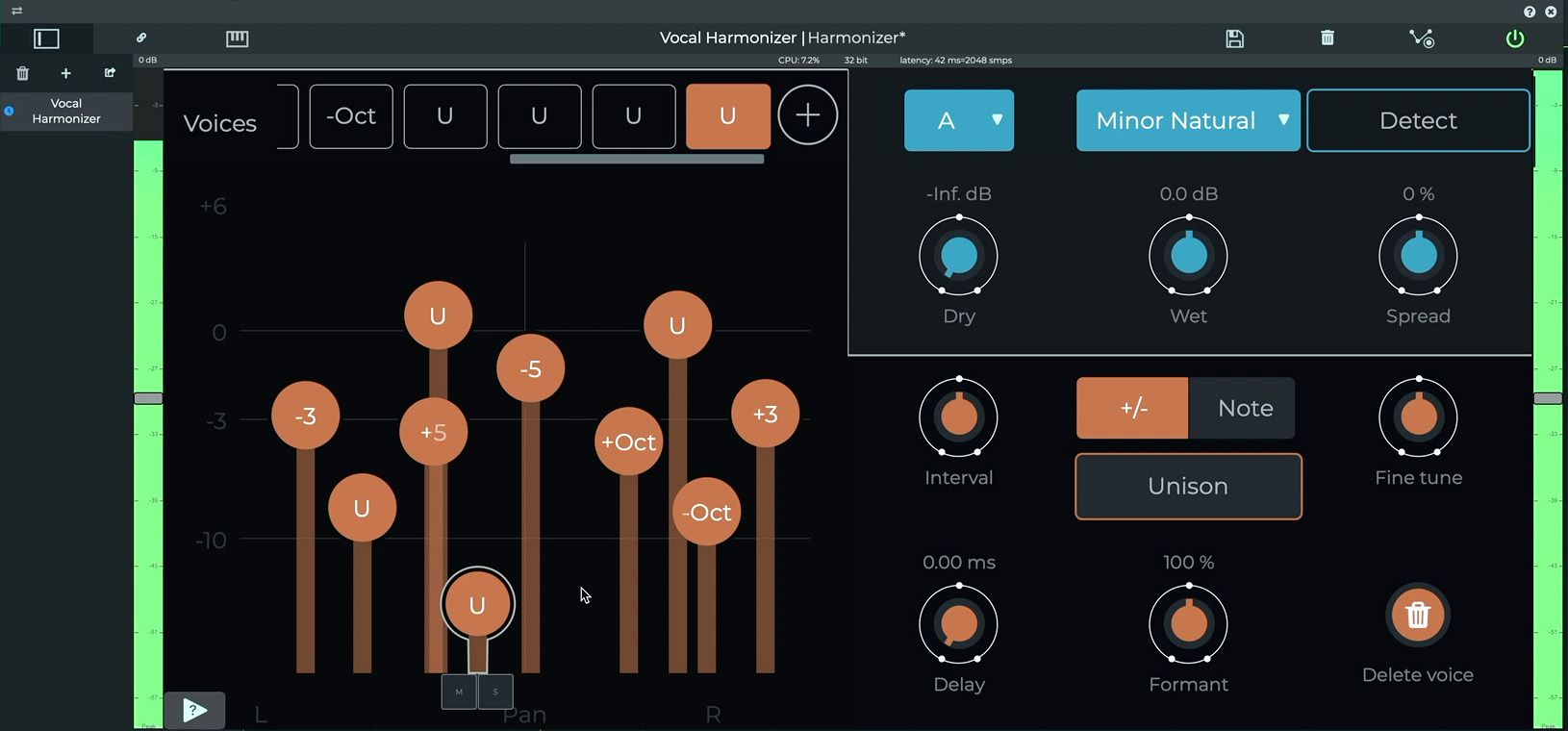Viewport: 1568px width, 731px height.
Task: Click the Detect button
Action: (1418, 120)
